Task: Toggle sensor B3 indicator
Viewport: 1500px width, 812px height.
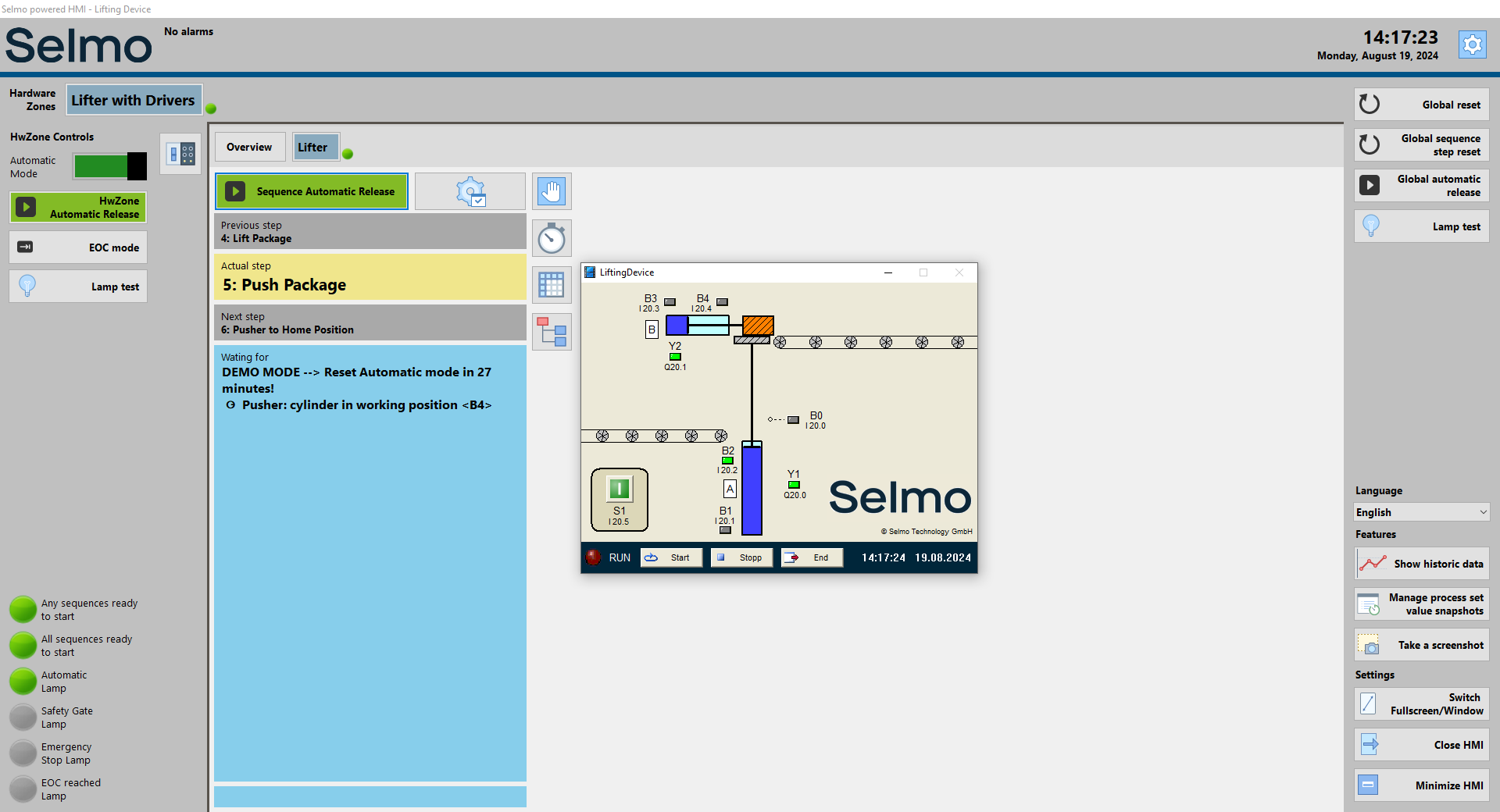Action: tap(670, 302)
